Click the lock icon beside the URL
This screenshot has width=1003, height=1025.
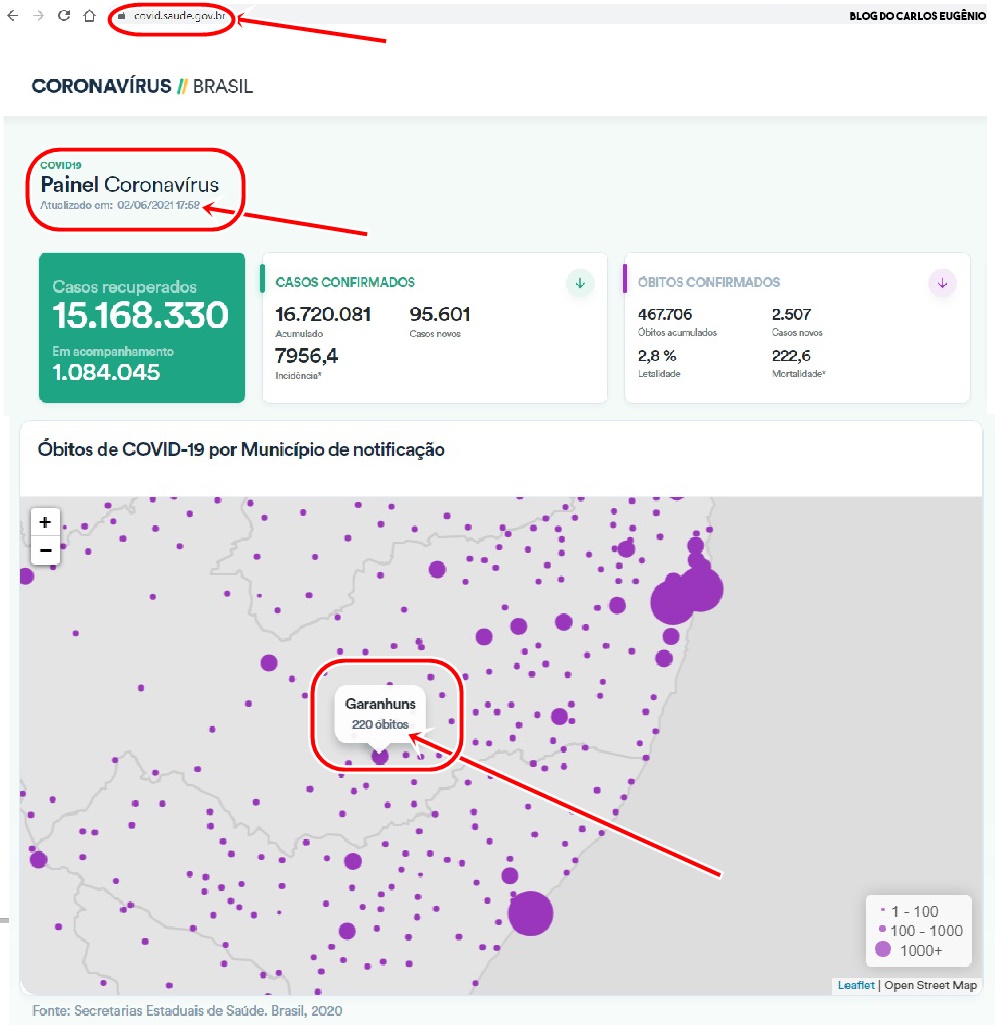(x=120, y=16)
